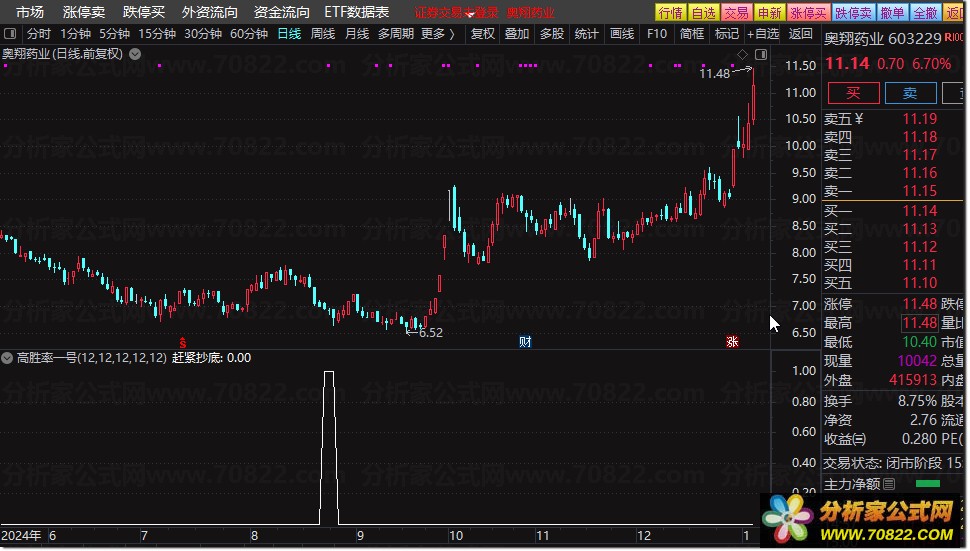970x551 pixels.
Task: Click the diamond icon atop chart
Action: coord(742,54)
